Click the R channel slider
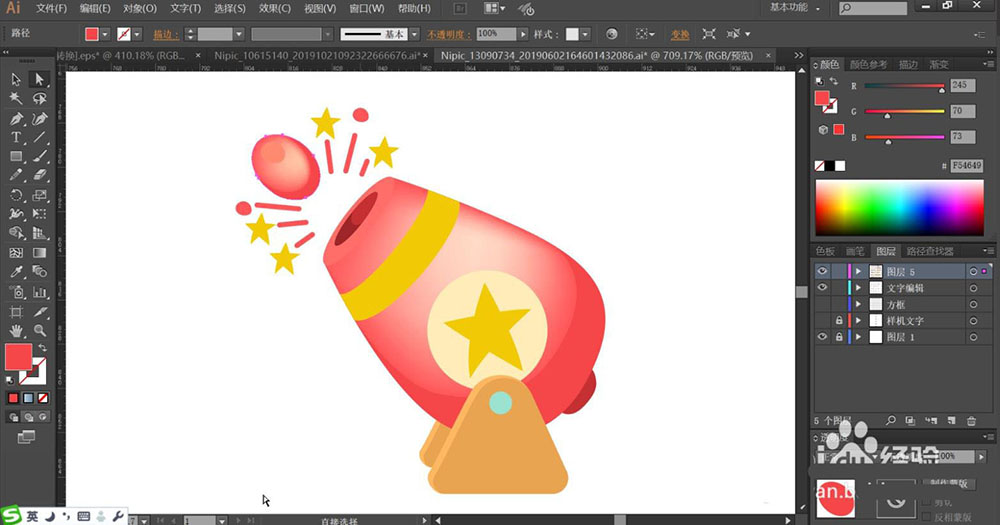1000x525 pixels. tap(904, 85)
